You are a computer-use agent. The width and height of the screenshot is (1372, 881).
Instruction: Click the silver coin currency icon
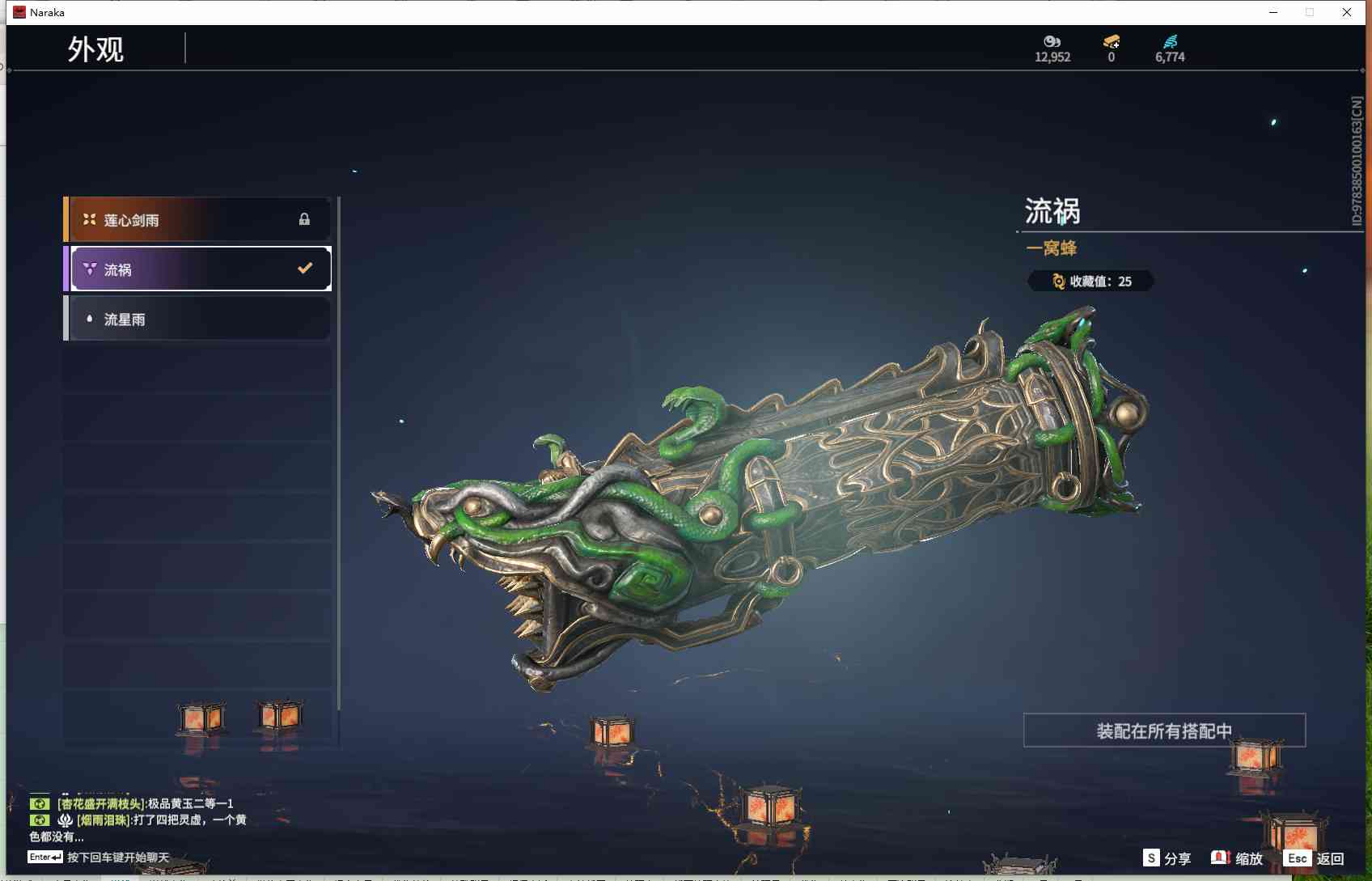click(x=1052, y=41)
